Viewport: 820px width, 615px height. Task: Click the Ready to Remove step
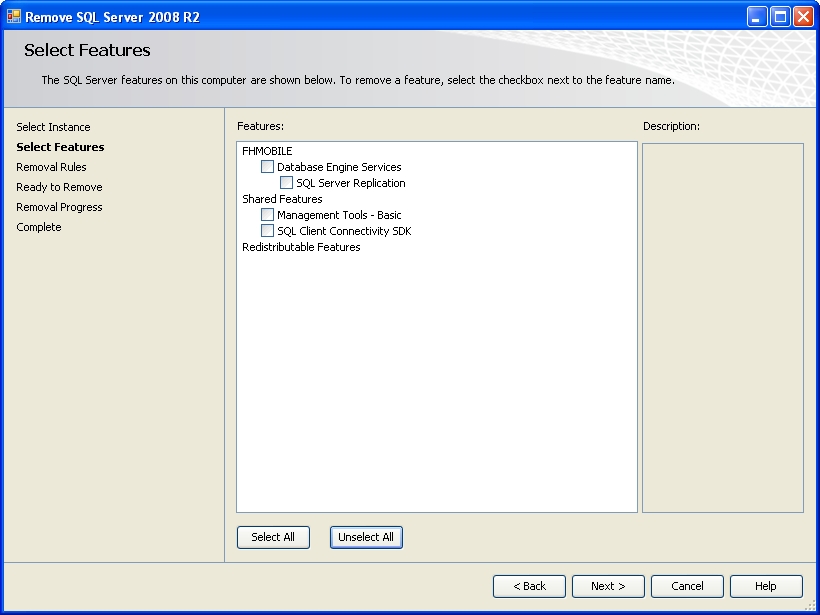click(x=59, y=187)
